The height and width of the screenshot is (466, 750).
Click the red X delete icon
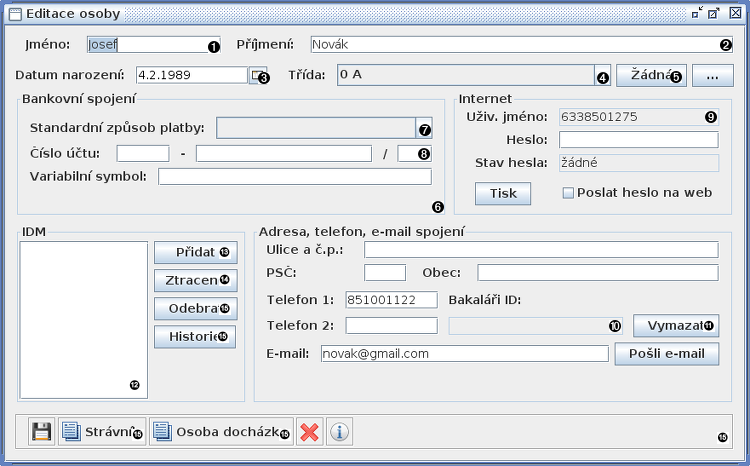pos(310,432)
